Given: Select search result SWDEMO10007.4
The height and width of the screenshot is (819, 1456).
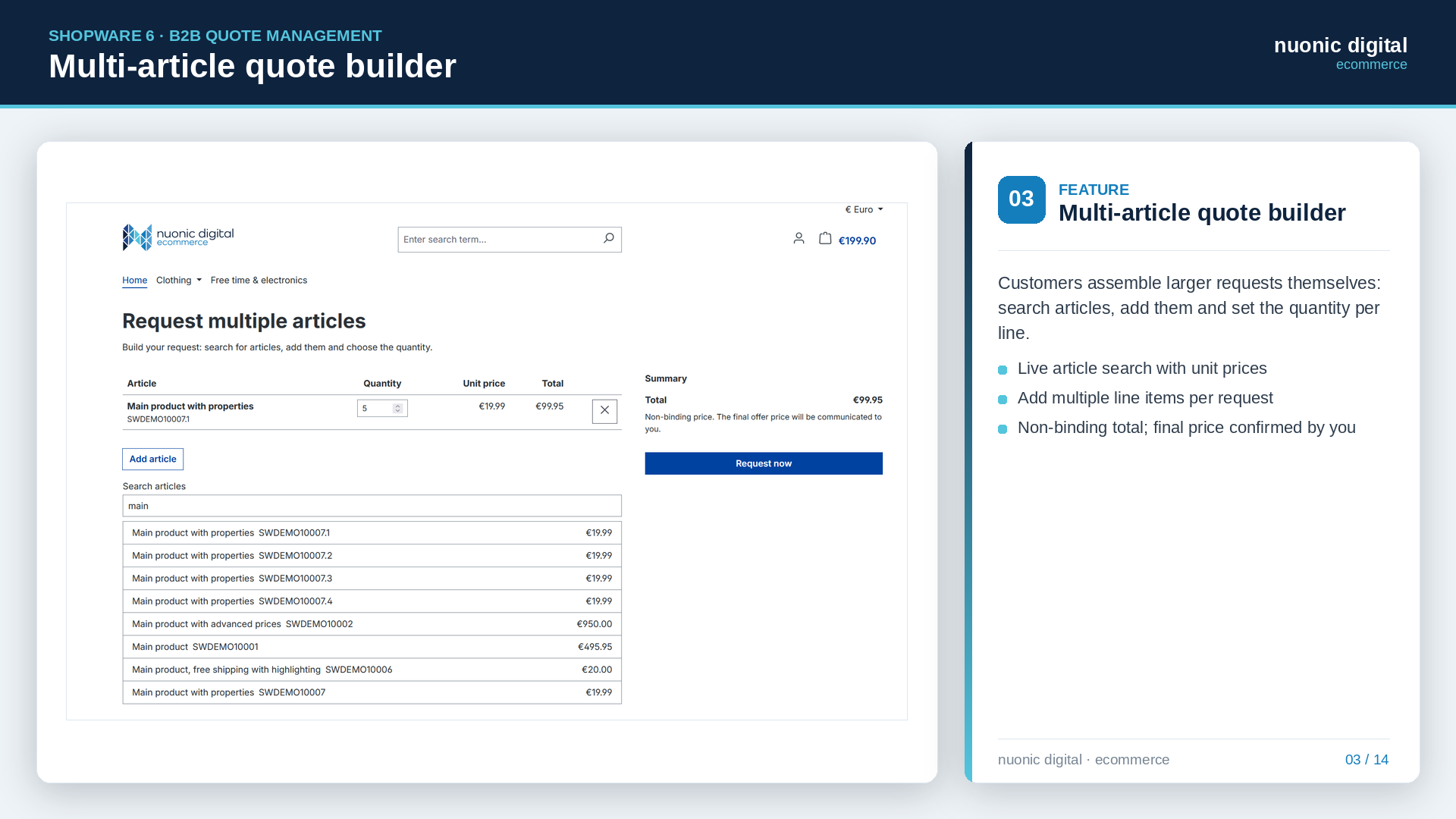Looking at the screenshot, I should coord(372,601).
